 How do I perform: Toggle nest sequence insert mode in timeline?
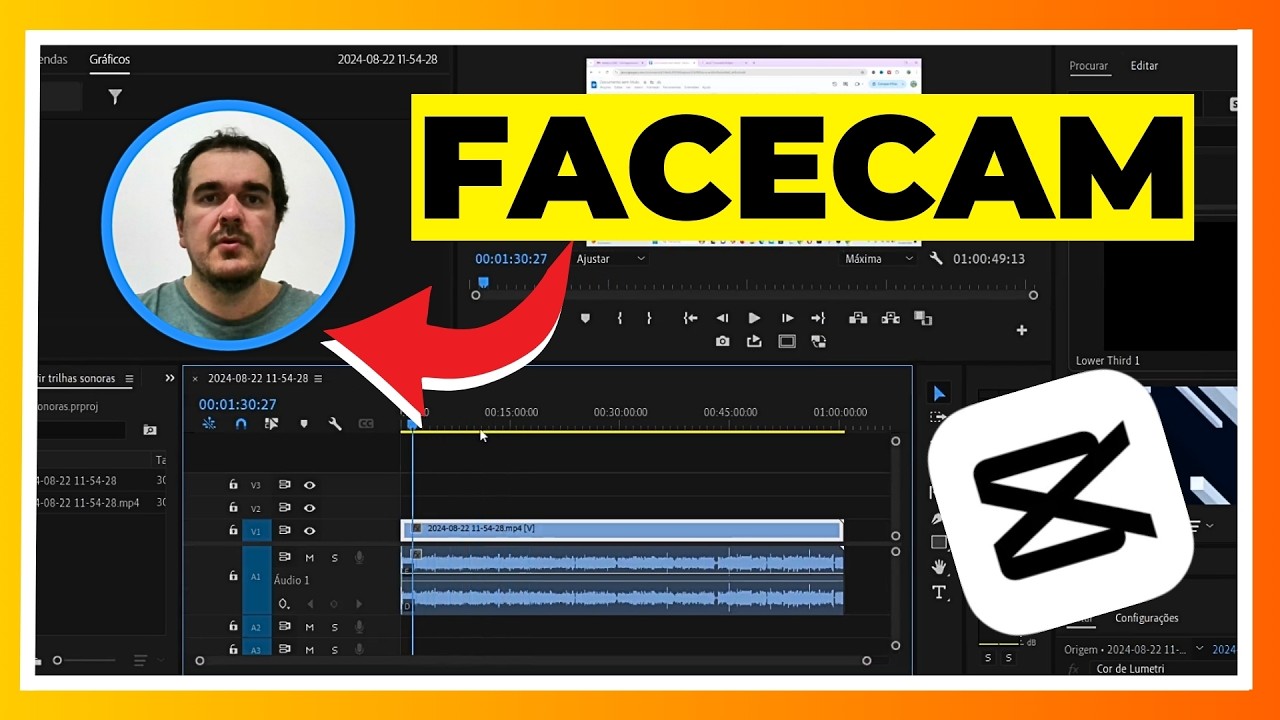pyautogui.click(x=209, y=424)
